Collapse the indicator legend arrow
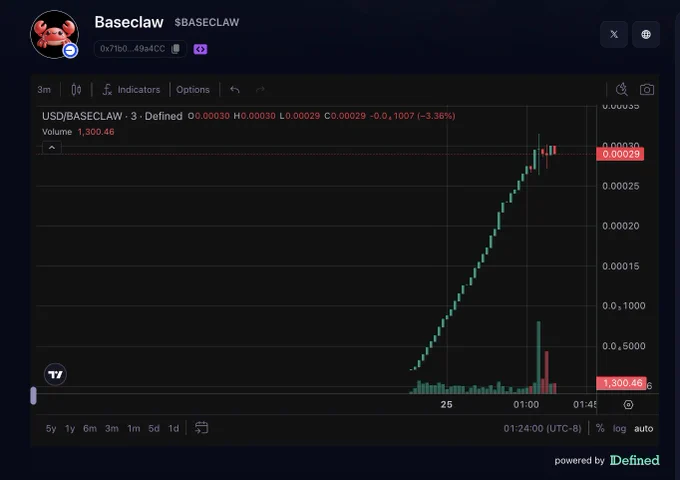The width and height of the screenshot is (680, 480). (52, 147)
